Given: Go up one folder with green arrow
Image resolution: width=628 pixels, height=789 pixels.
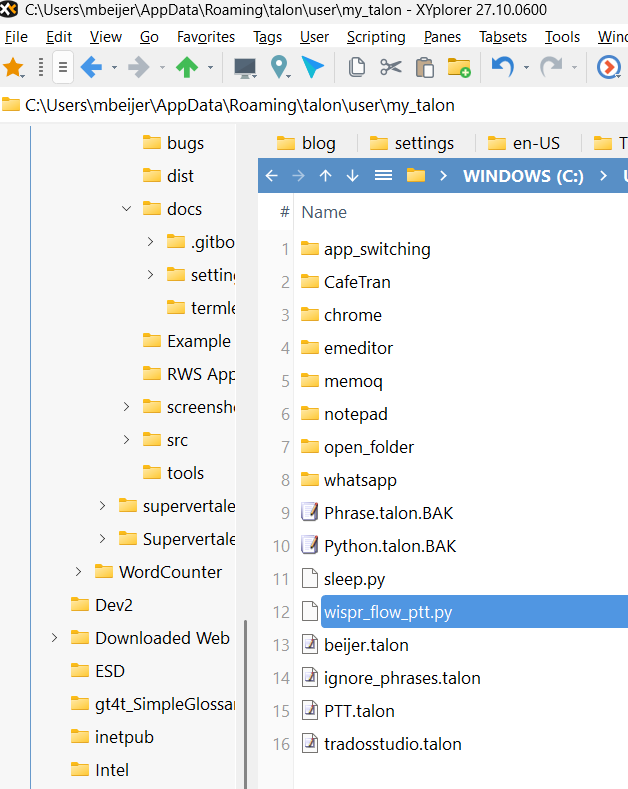Looking at the screenshot, I should [187, 67].
